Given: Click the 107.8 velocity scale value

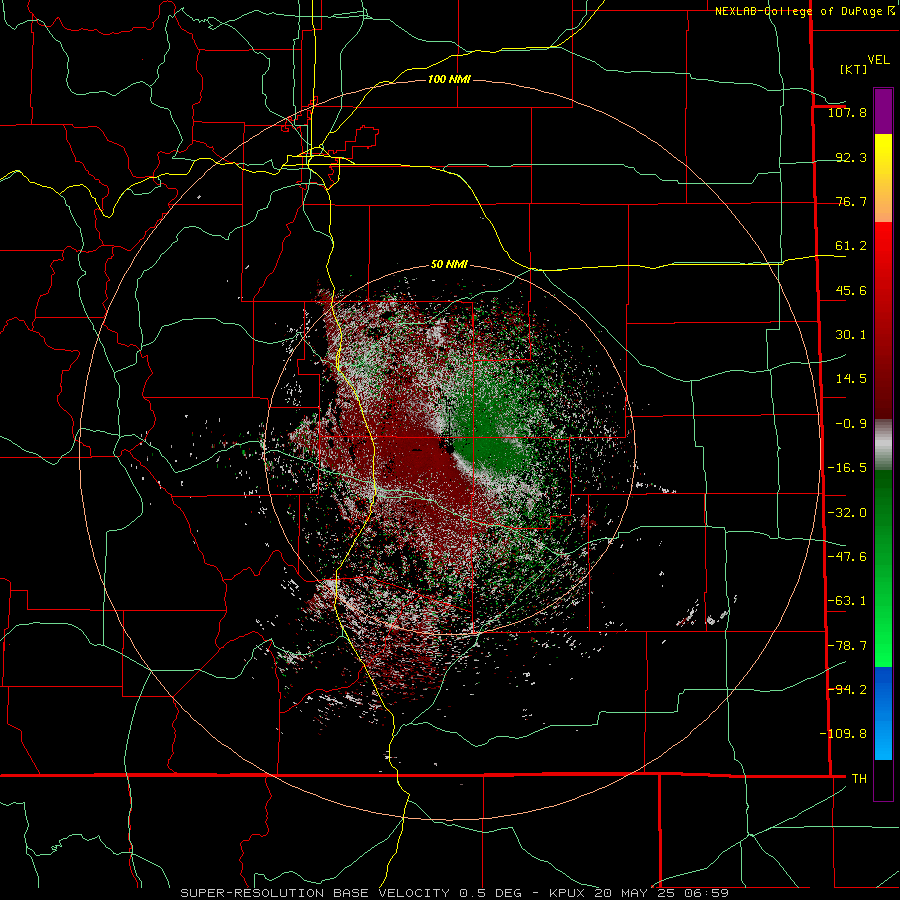Looking at the screenshot, I should [x=847, y=112].
